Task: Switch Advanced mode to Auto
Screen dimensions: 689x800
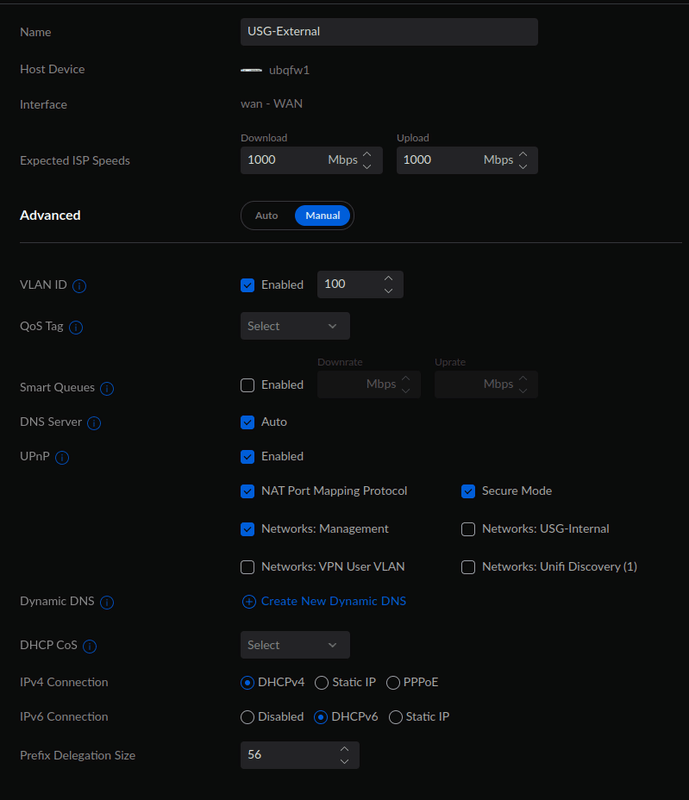Action: (267, 215)
